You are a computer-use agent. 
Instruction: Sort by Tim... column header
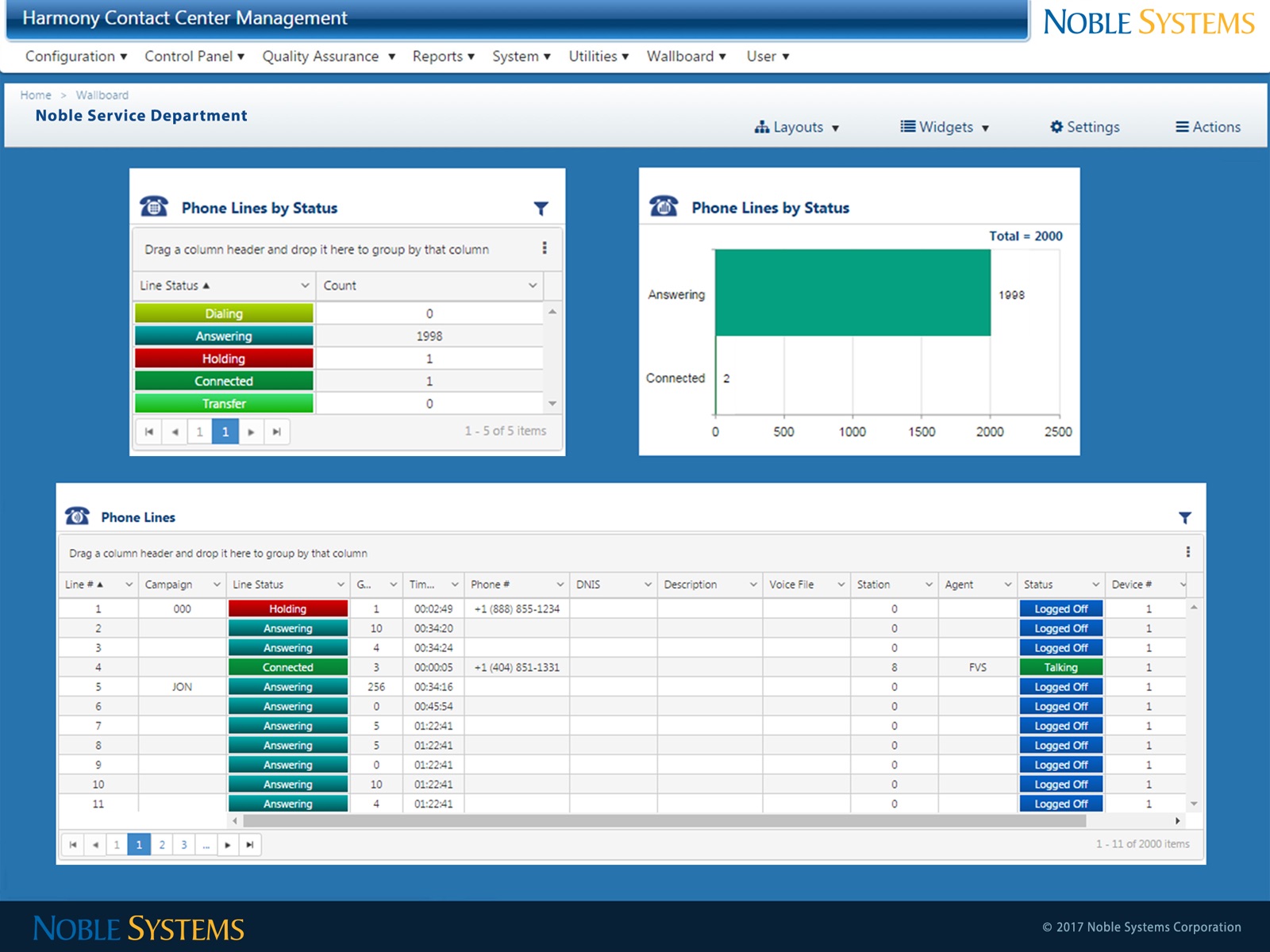(422, 585)
